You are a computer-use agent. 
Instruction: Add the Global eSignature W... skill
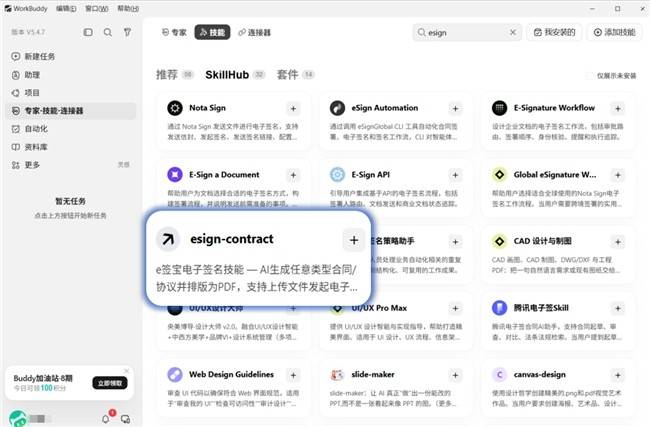618,175
